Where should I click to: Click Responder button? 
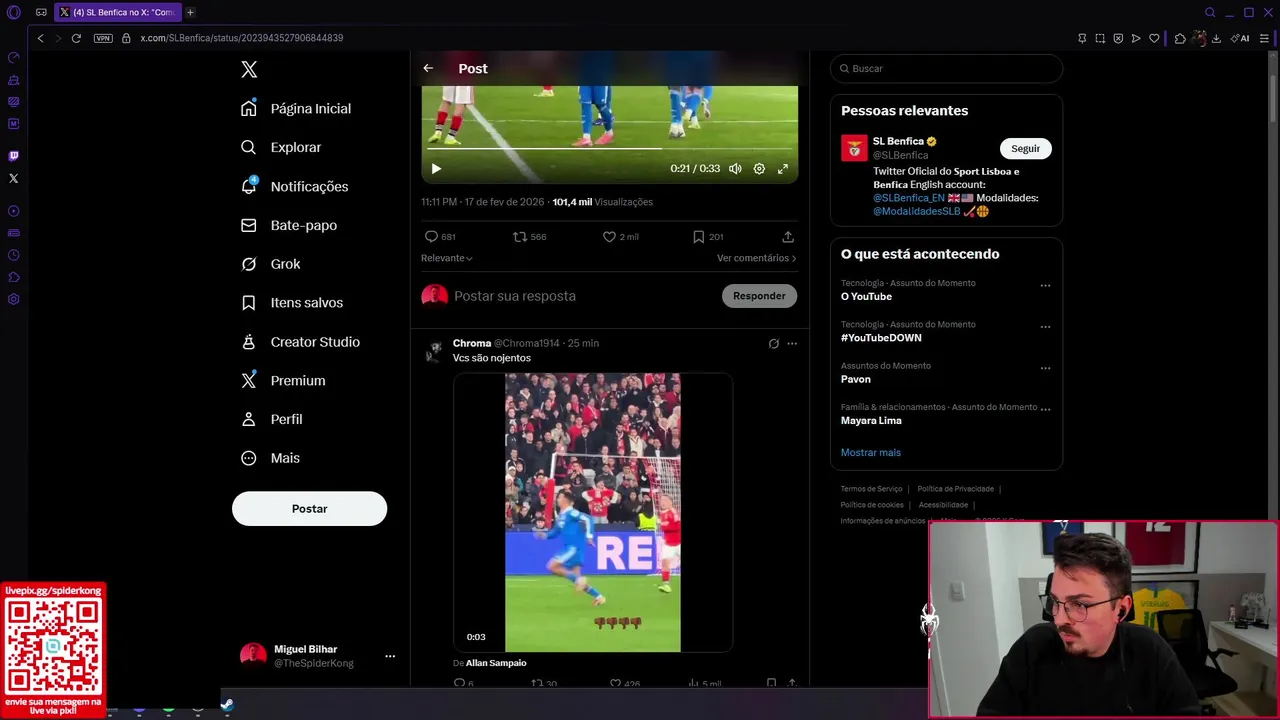click(x=759, y=296)
